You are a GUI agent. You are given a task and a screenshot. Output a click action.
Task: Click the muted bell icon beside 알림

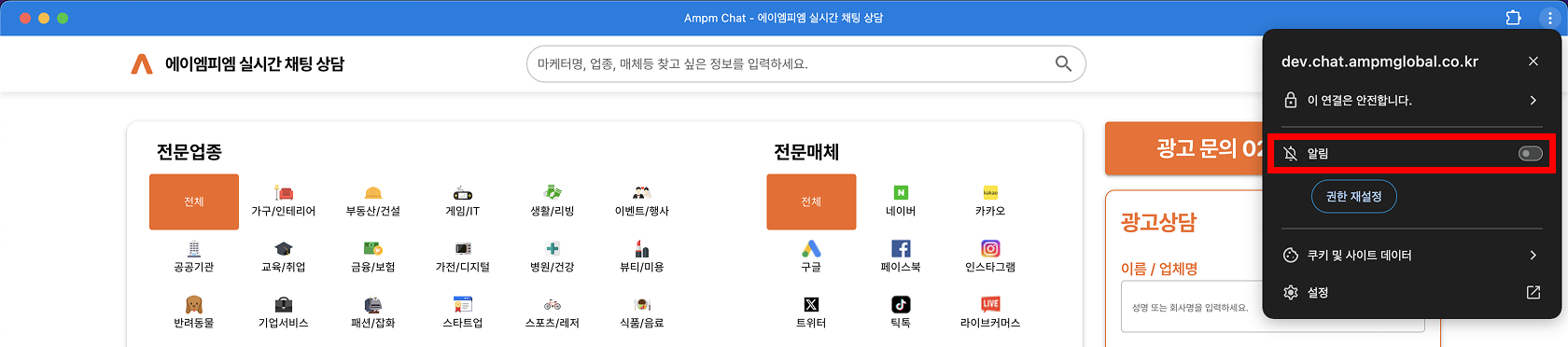pyautogui.click(x=1291, y=153)
